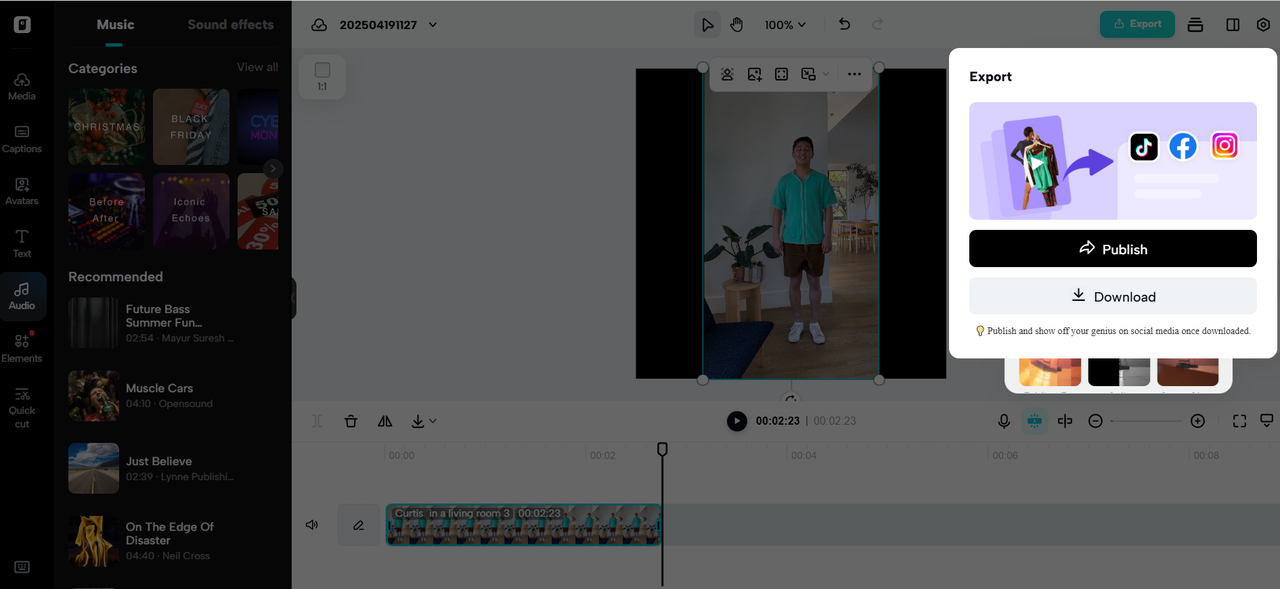Click the add image icon above the video
The height and width of the screenshot is (589, 1280).
754,74
